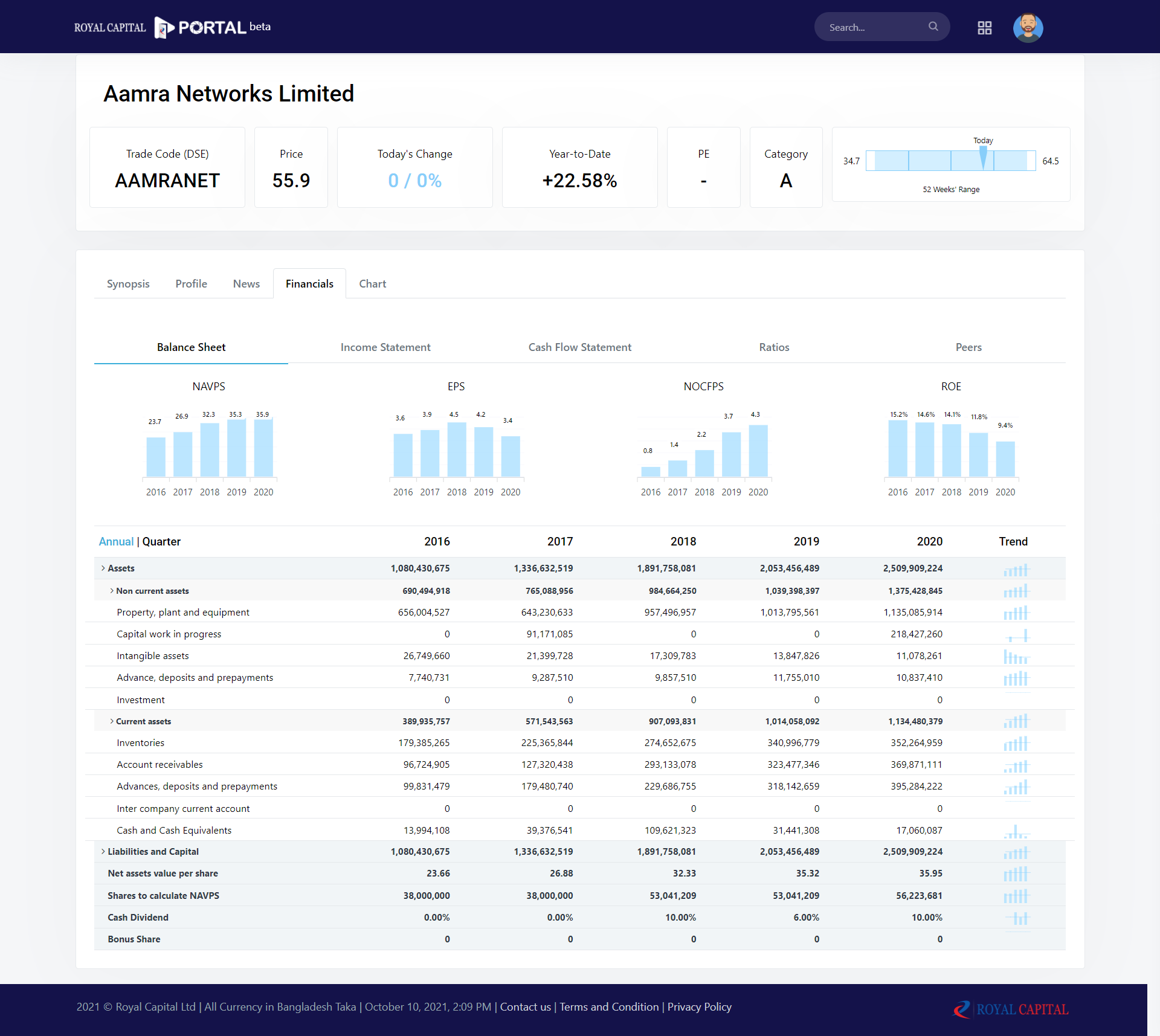Click the Royal Capital footer logo
Image resolution: width=1160 pixels, height=1036 pixels.
pos(1010,1009)
